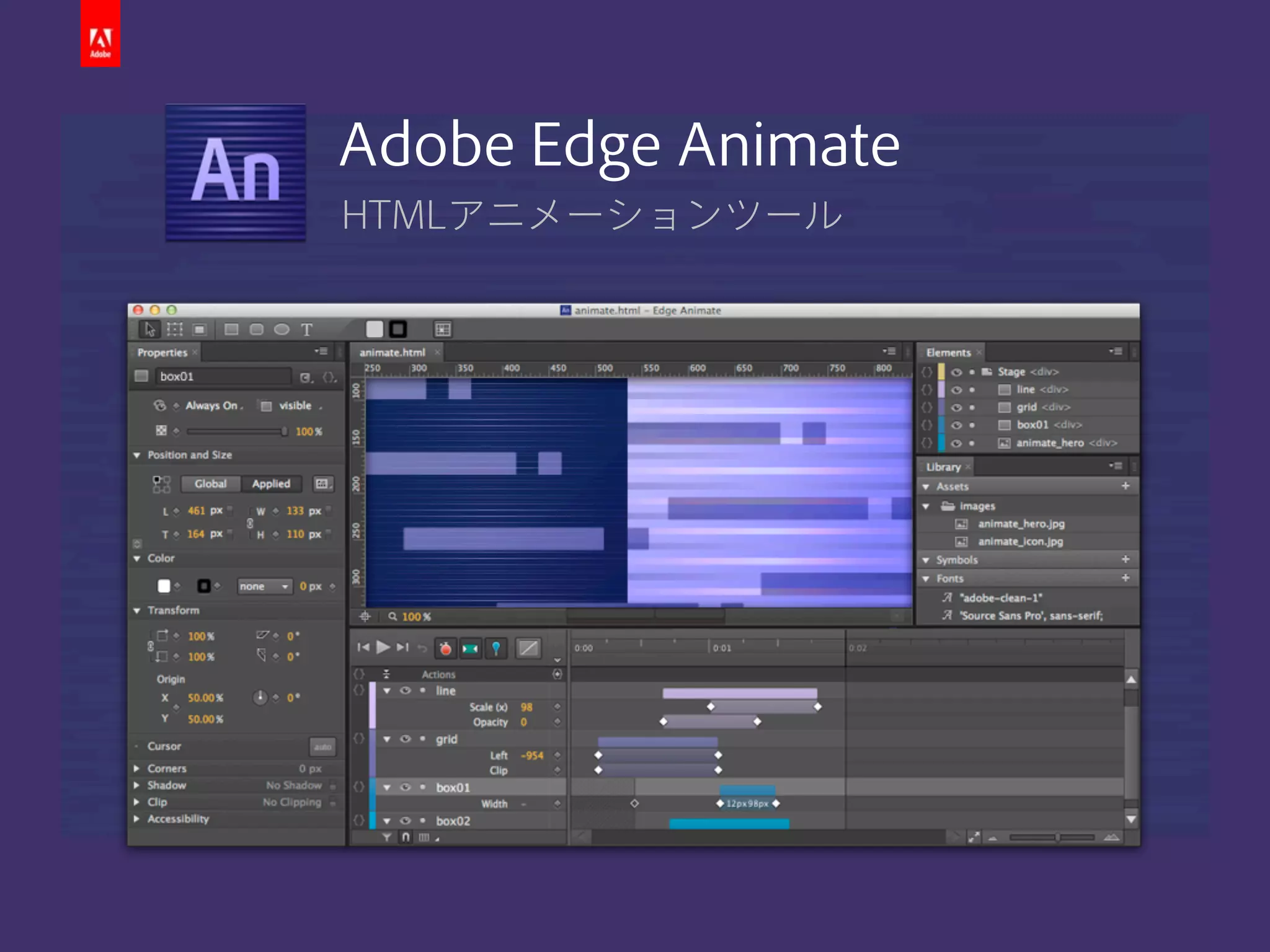Add a new font in Fonts
Screen dimensions: 1270x952
pos(1126,578)
